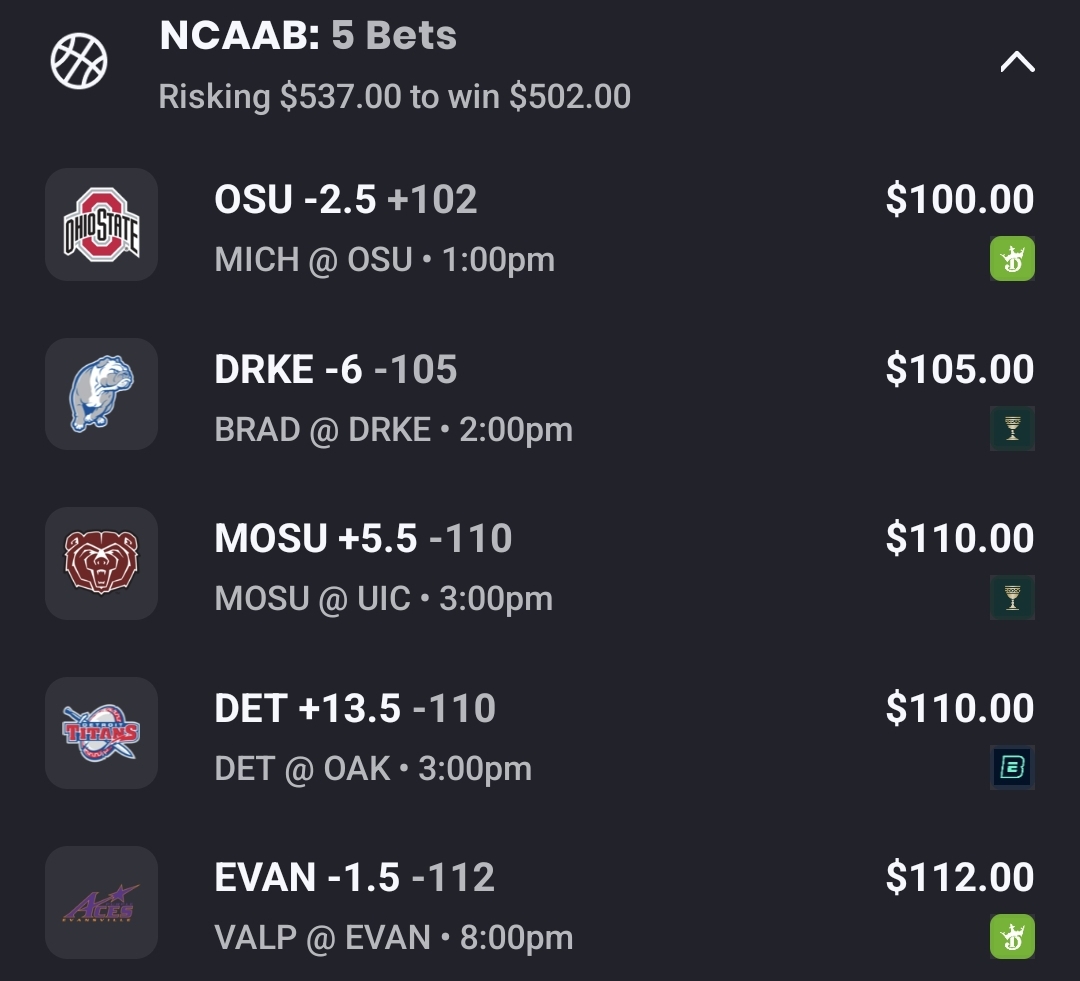The height and width of the screenshot is (981, 1080).
Task: Tap DraftKings icon on EVAN bet
Action: [x=1012, y=937]
